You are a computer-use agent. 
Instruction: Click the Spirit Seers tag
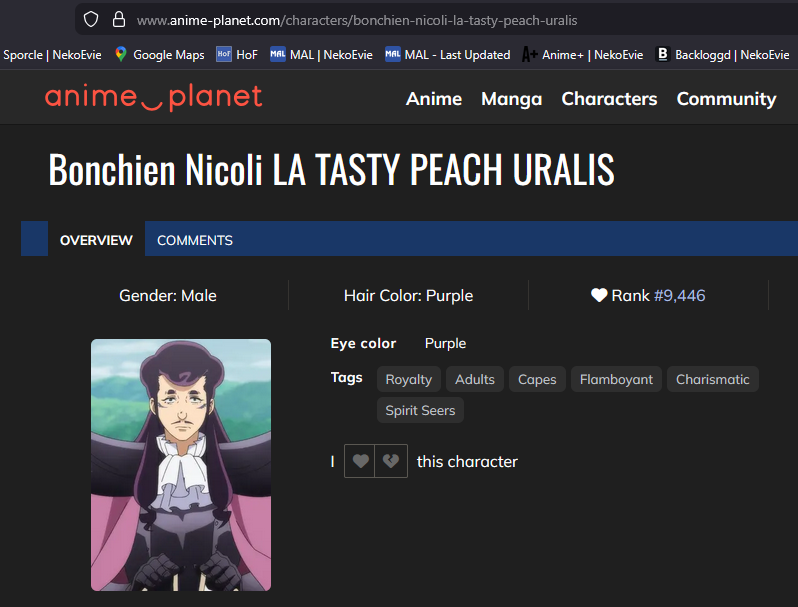[x=420, y=410]
